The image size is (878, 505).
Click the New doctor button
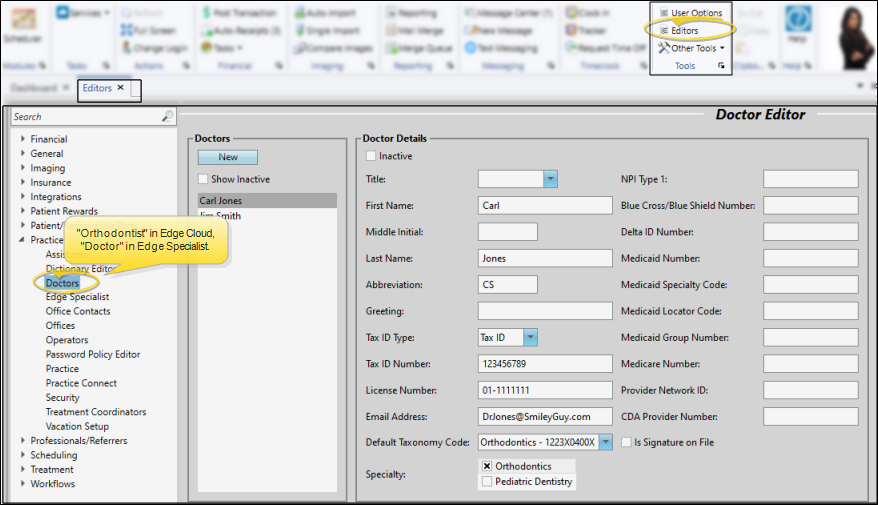coord(227,157)
